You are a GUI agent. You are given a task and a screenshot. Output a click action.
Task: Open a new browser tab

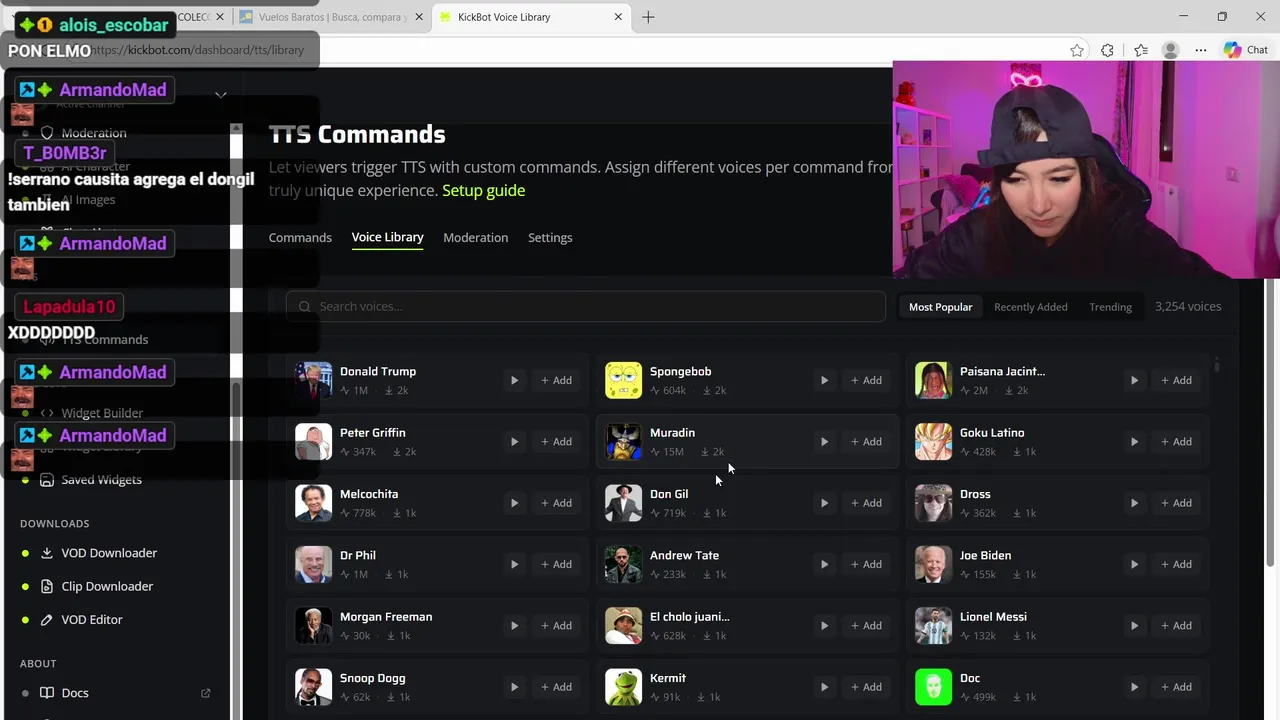[648, 17]
